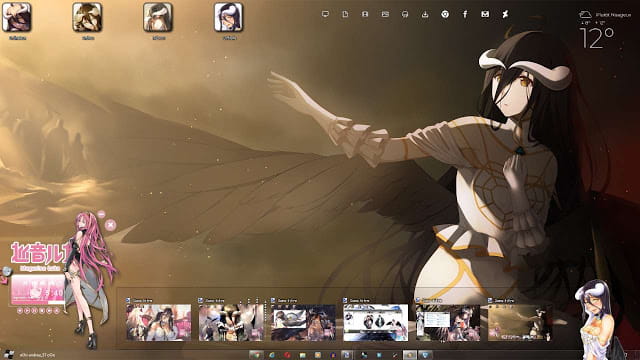
Task: Click the pink progress bar of music player
Action: coord(38,302)
